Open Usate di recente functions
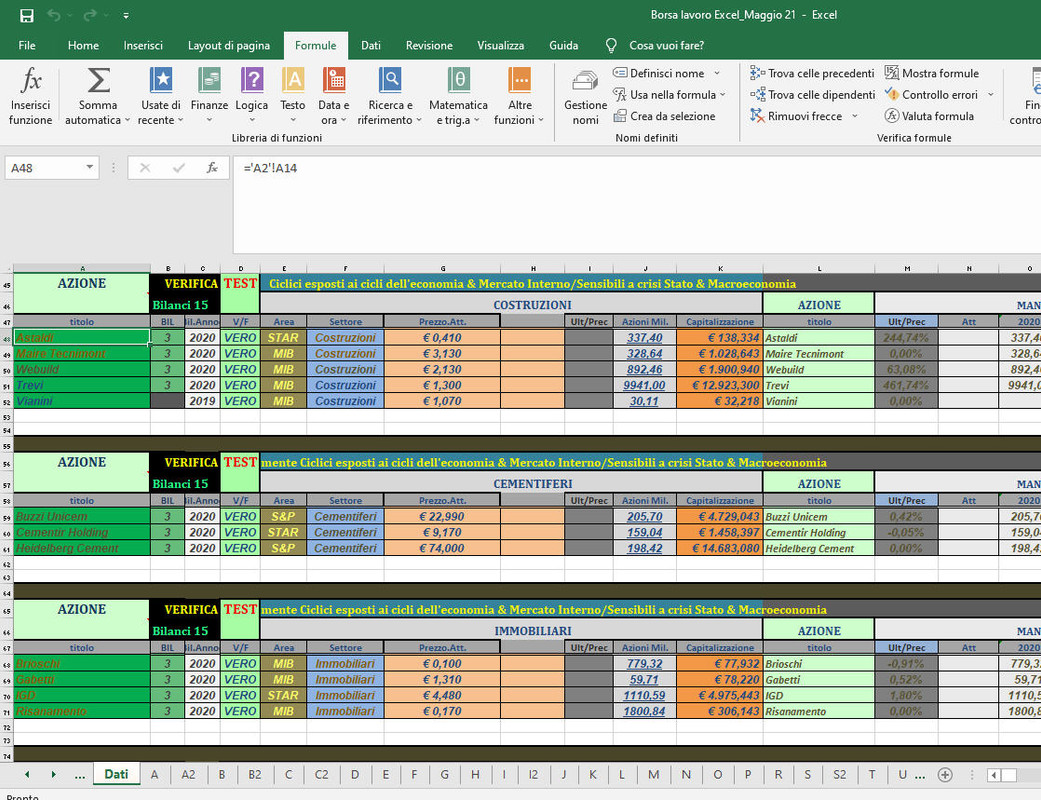Image resolution: width=1041 pixels, height=800 pixels. [x=161, y=96]
